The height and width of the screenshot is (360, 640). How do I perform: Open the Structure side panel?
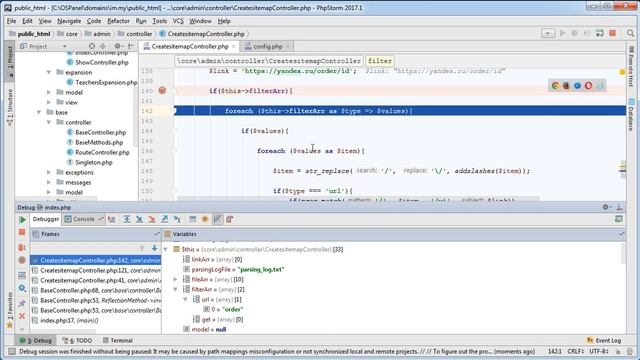click(x=10, y=107)
